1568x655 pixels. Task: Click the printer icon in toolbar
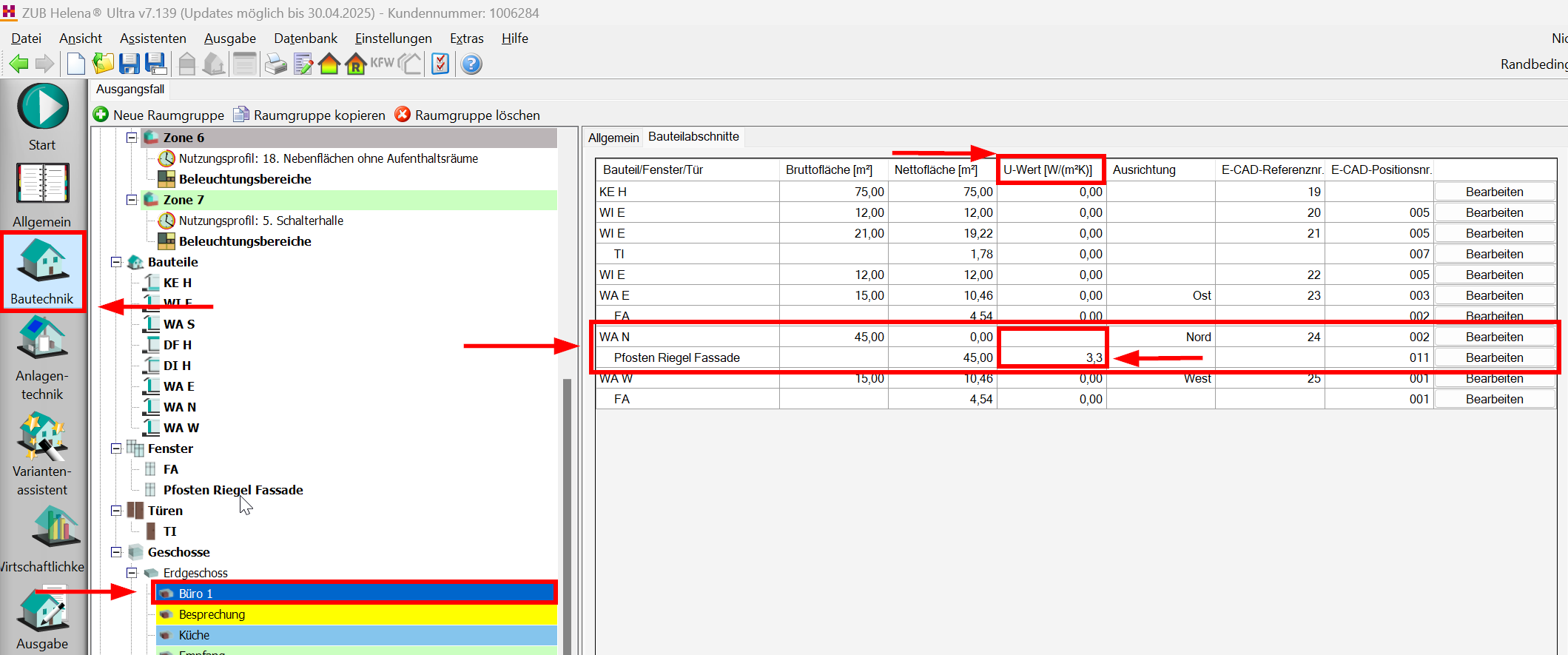point(275,64)
